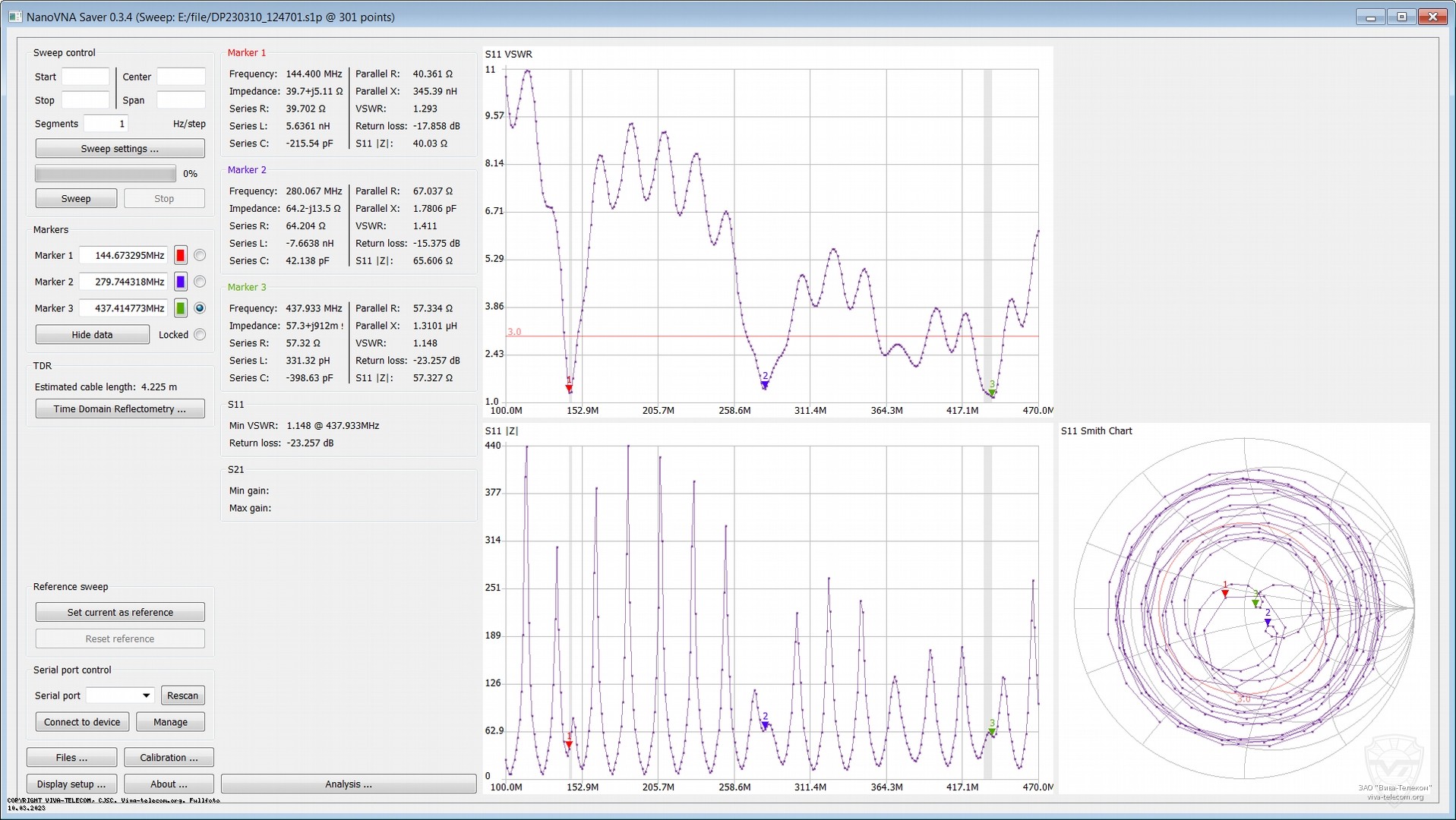Click marker 3 green triangle on VSWR chart
The height and width of the screenshot is (820, 1456).
992,393
